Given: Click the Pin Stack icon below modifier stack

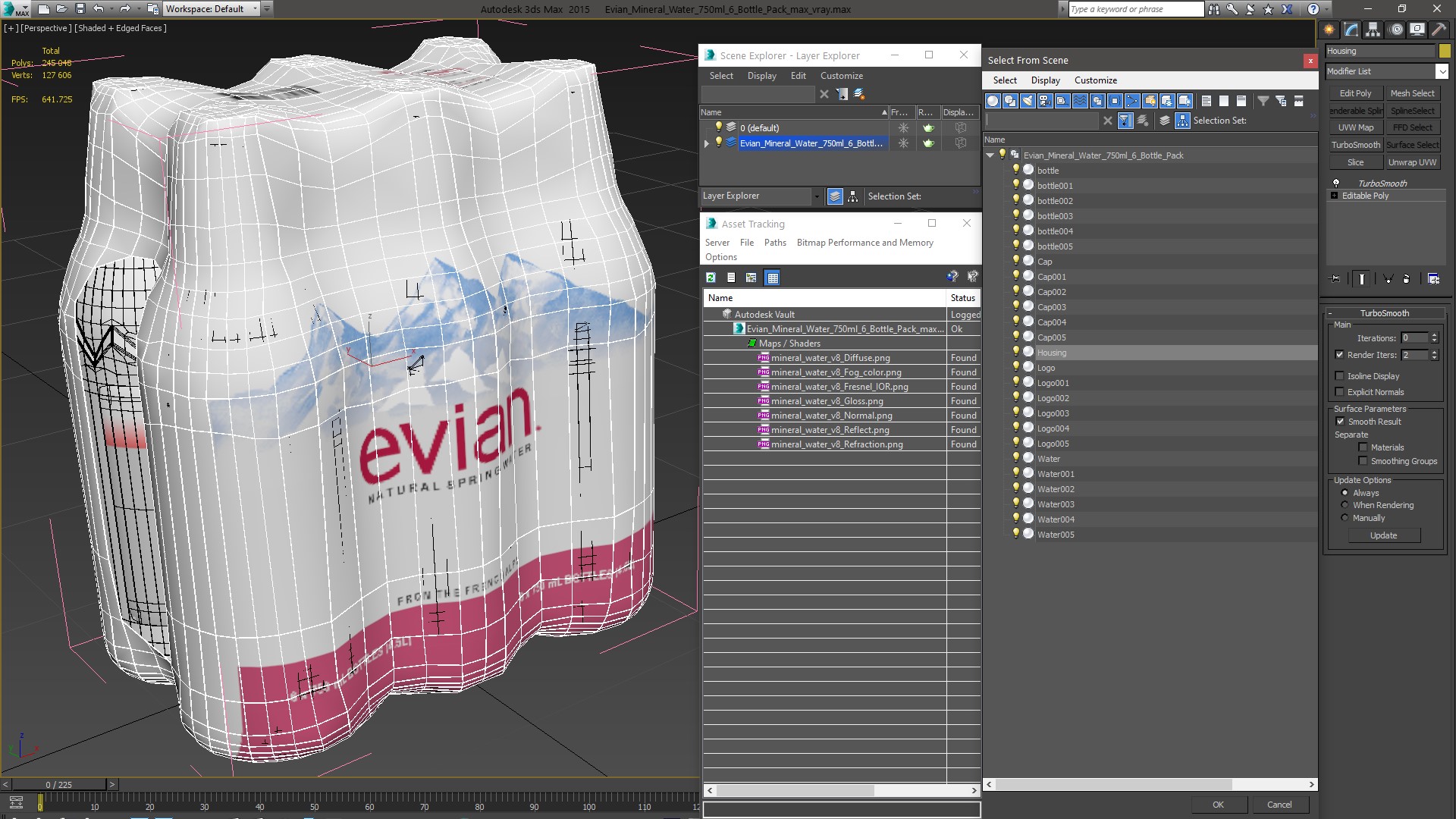Looking at the screenshot, I should coord(1335,279).
